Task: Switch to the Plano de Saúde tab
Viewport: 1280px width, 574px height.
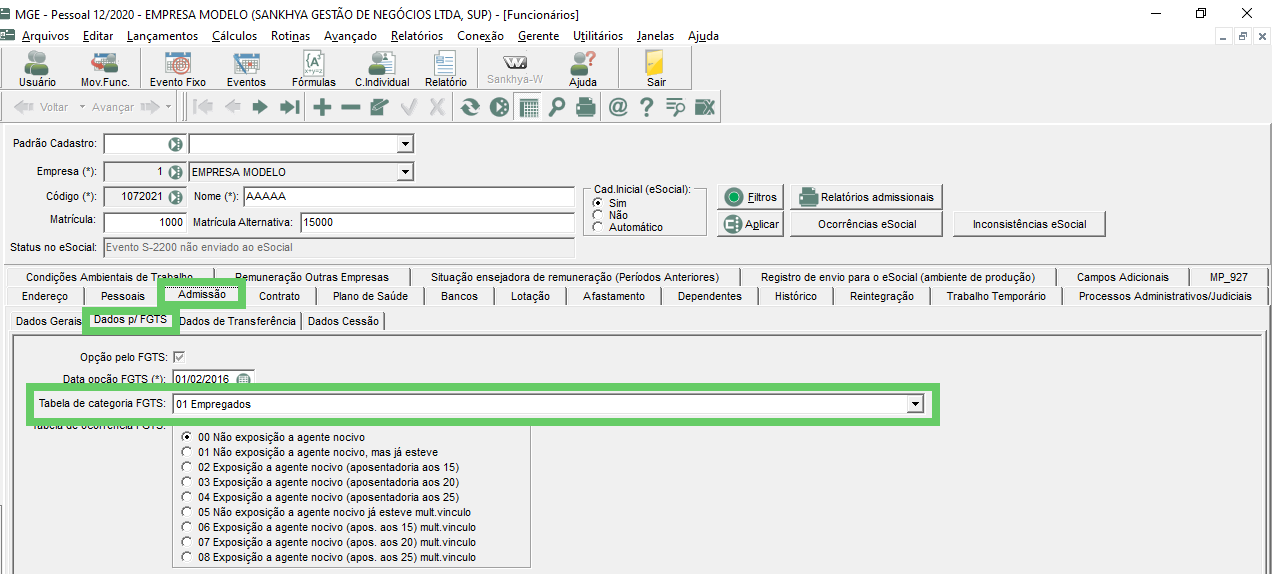Action: click(370, 296)
